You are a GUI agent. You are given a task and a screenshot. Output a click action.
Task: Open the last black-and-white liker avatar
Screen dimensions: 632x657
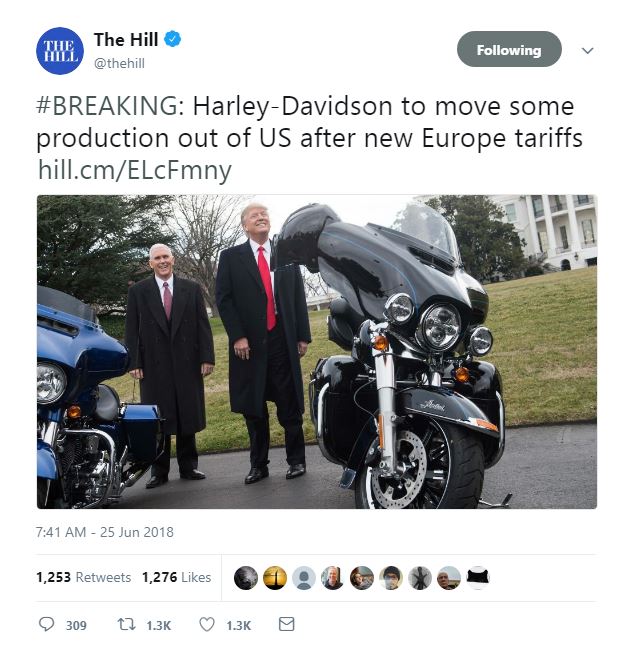pyautogui.click(x=477, y=578)
